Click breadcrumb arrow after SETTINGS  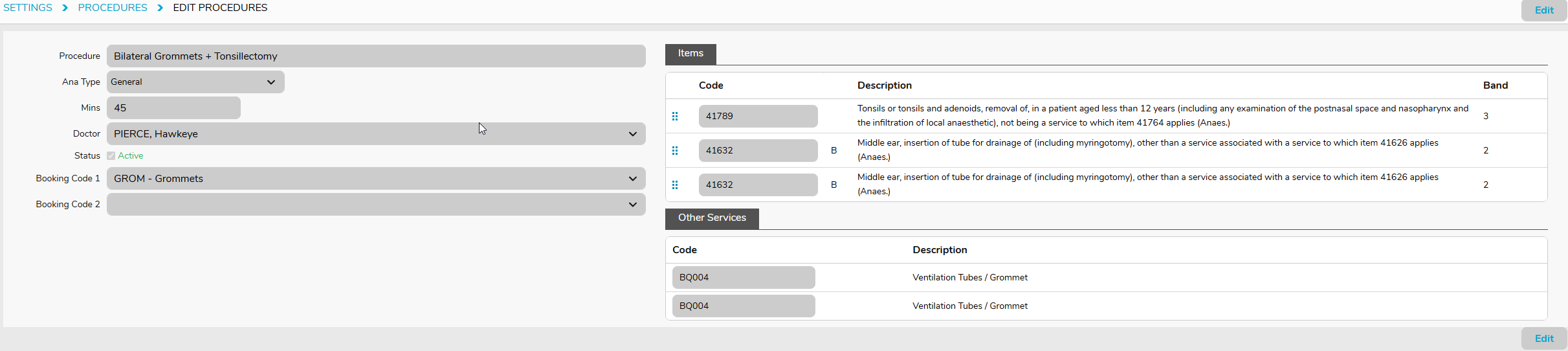click(x=65, y=8)
